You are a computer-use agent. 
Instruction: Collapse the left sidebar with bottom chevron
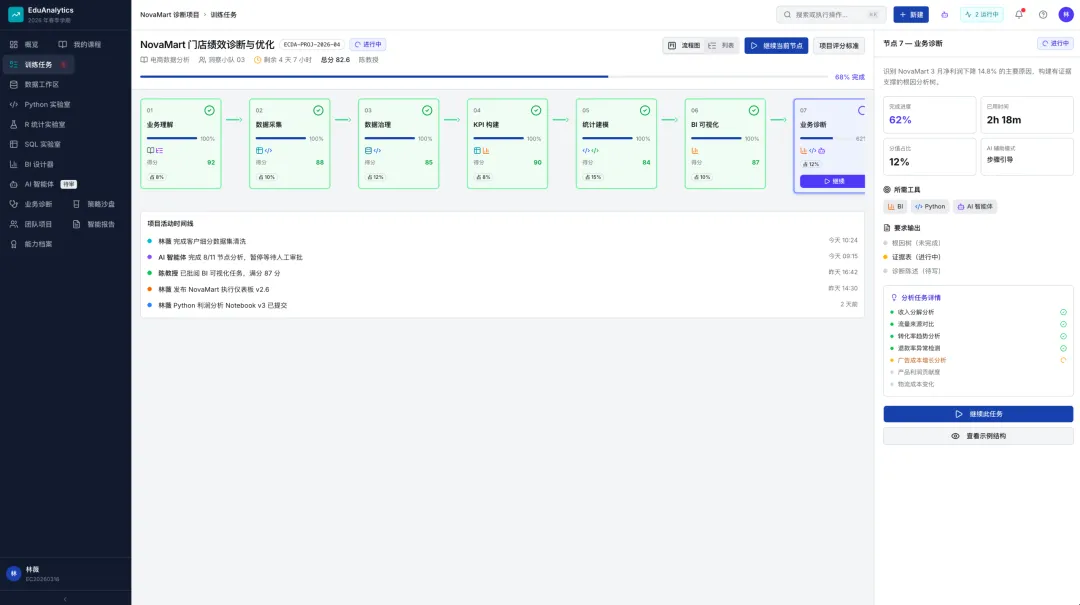(65, 599)
